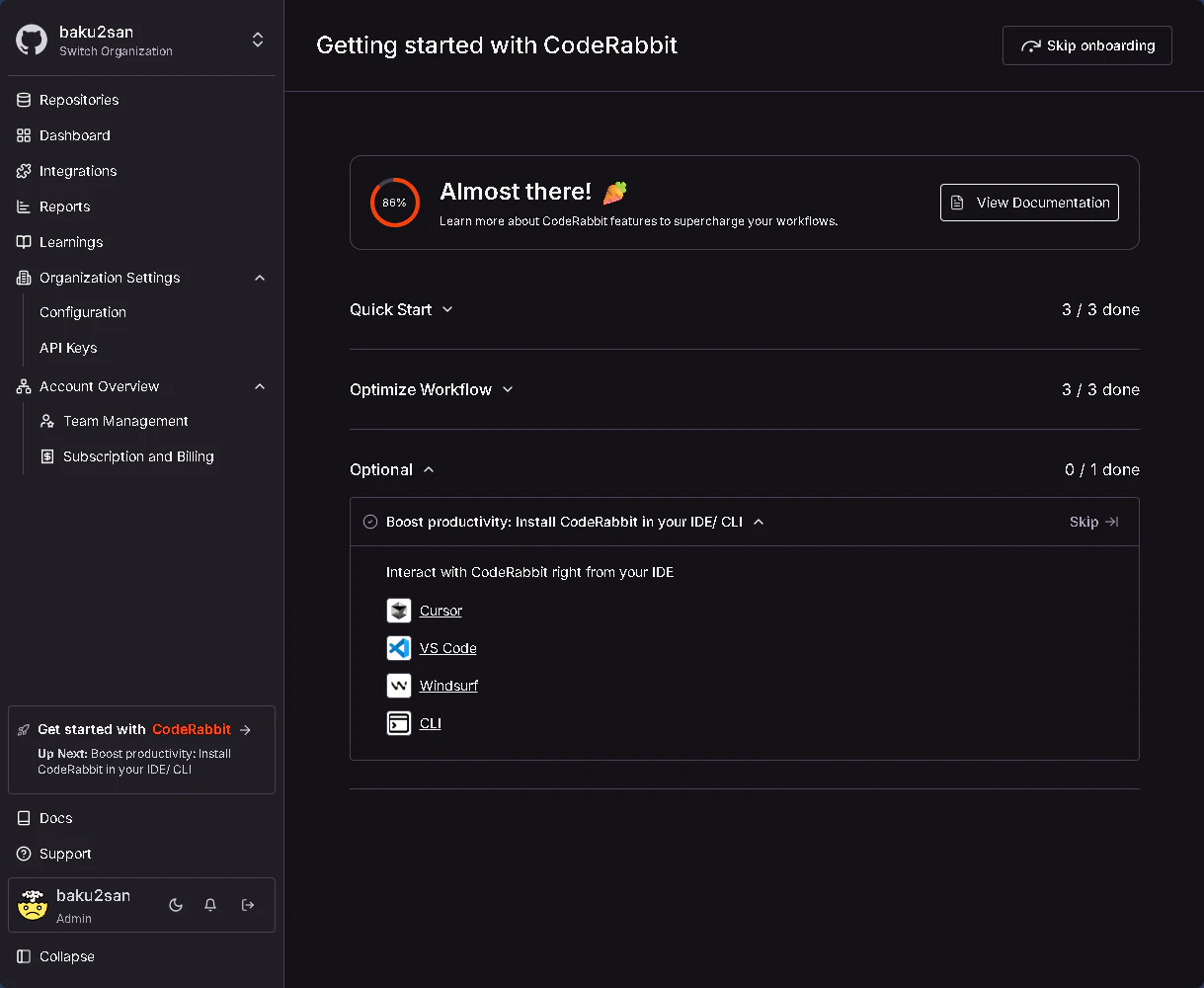The width and height of the screenshot is (1204, 988).
Task: Click Skip onboarding
Action: tap(1086, 45)
